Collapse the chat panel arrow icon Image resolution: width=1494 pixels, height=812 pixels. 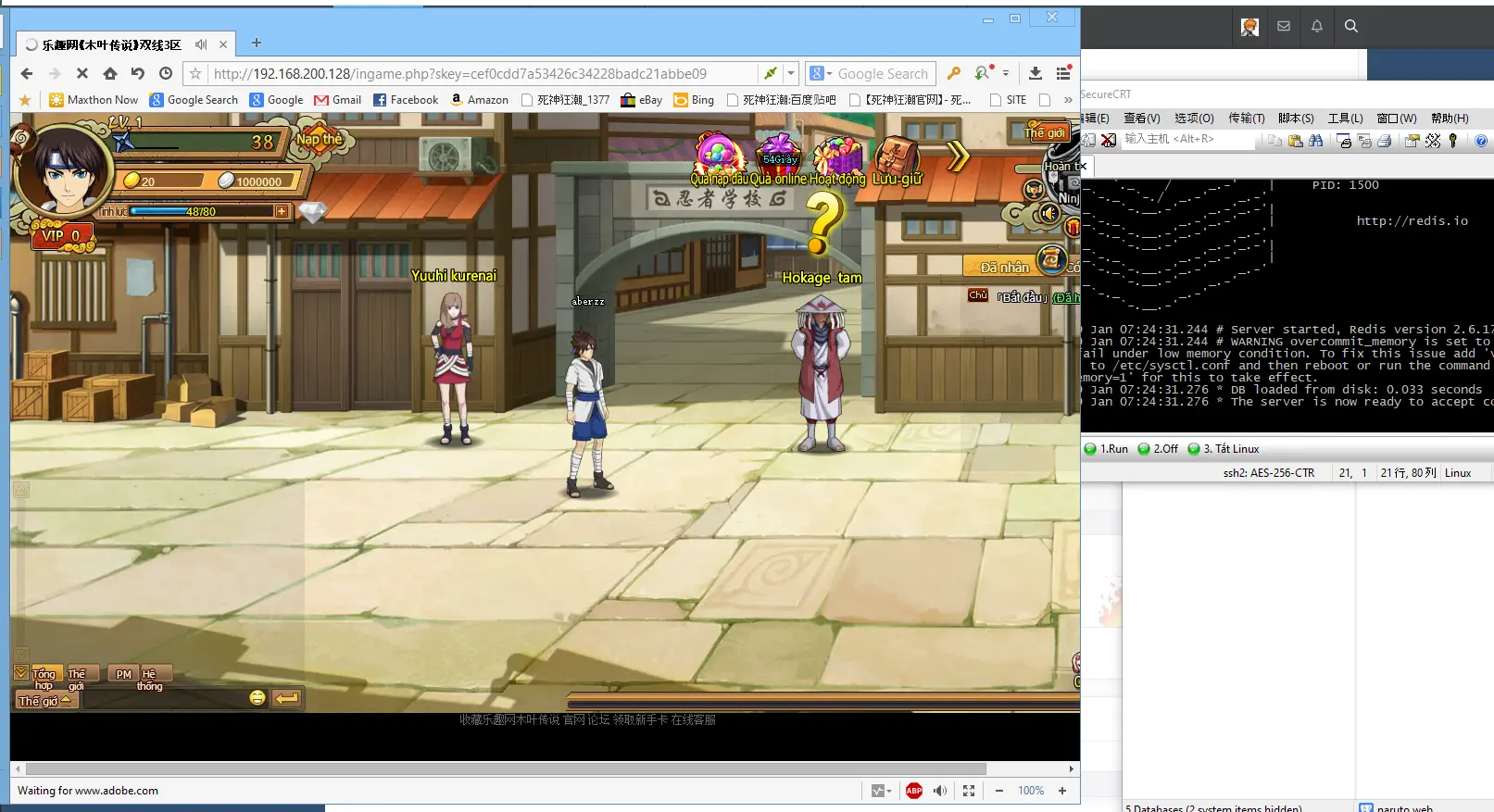tap(20, 672)
